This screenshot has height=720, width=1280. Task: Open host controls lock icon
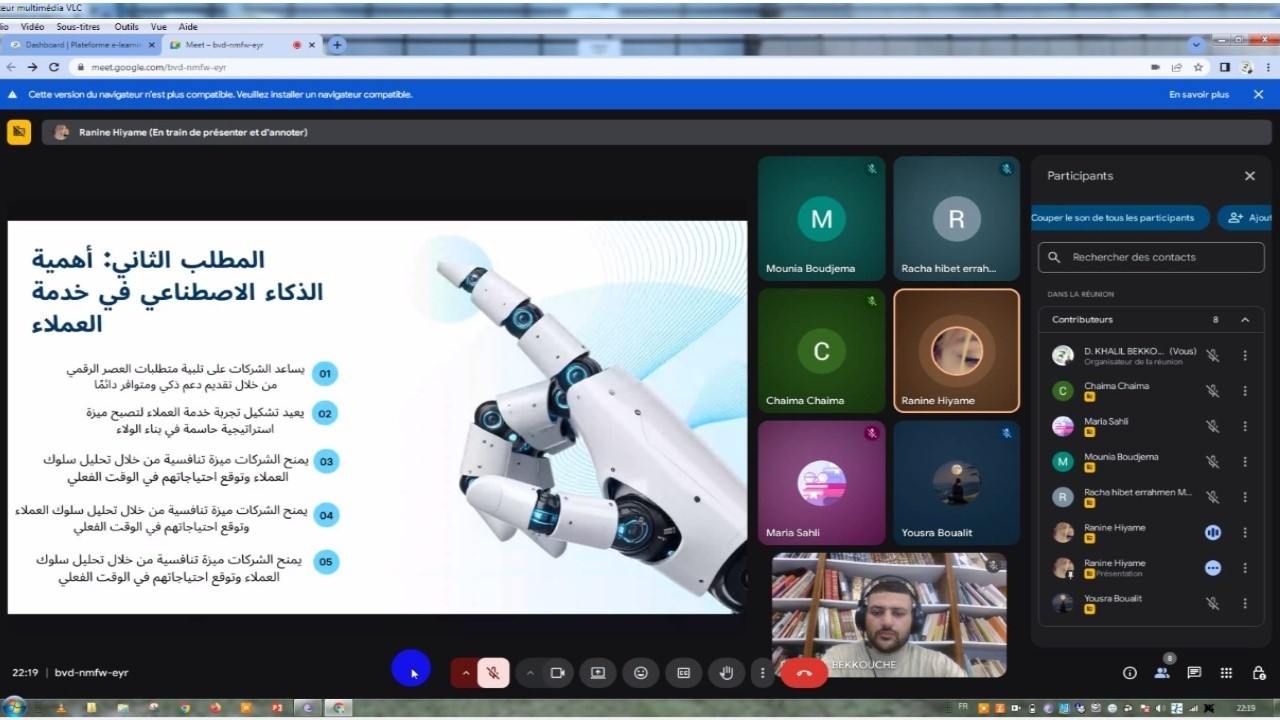coord(1258,673)
